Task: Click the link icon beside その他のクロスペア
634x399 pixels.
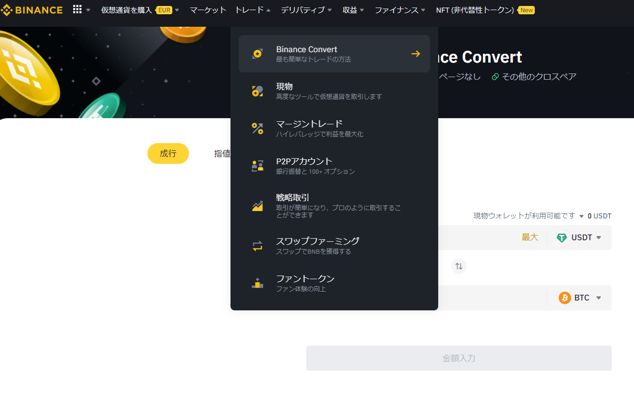Action: click(x=495, y=76)
